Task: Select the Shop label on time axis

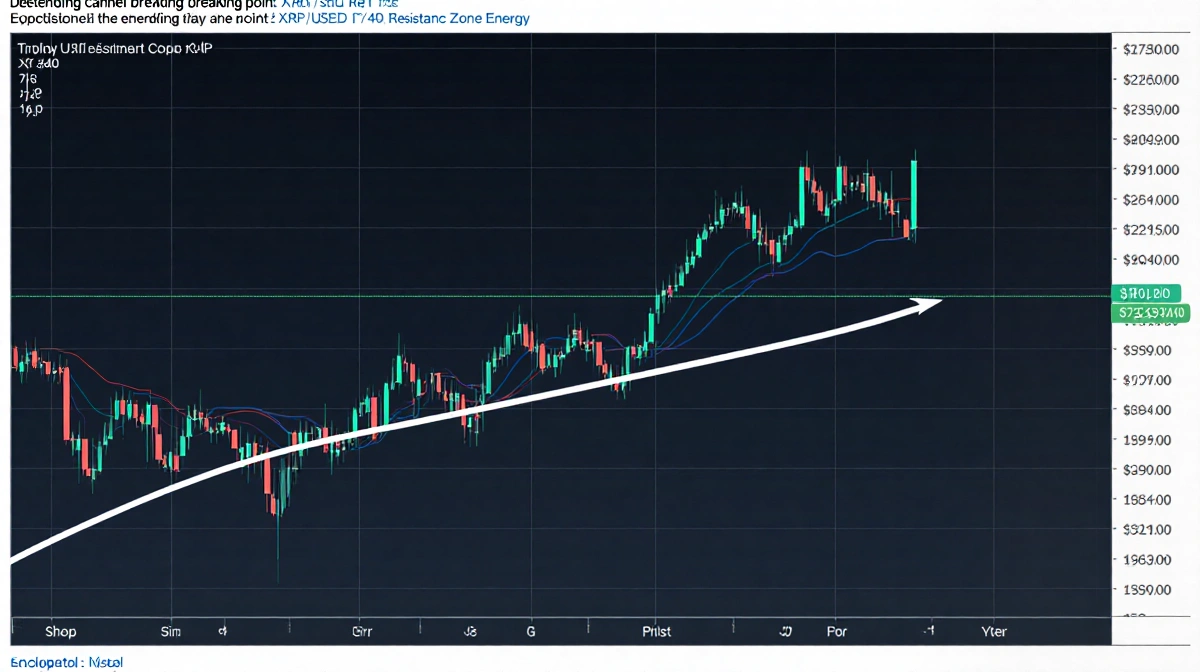Action: [x=60, y=631]
